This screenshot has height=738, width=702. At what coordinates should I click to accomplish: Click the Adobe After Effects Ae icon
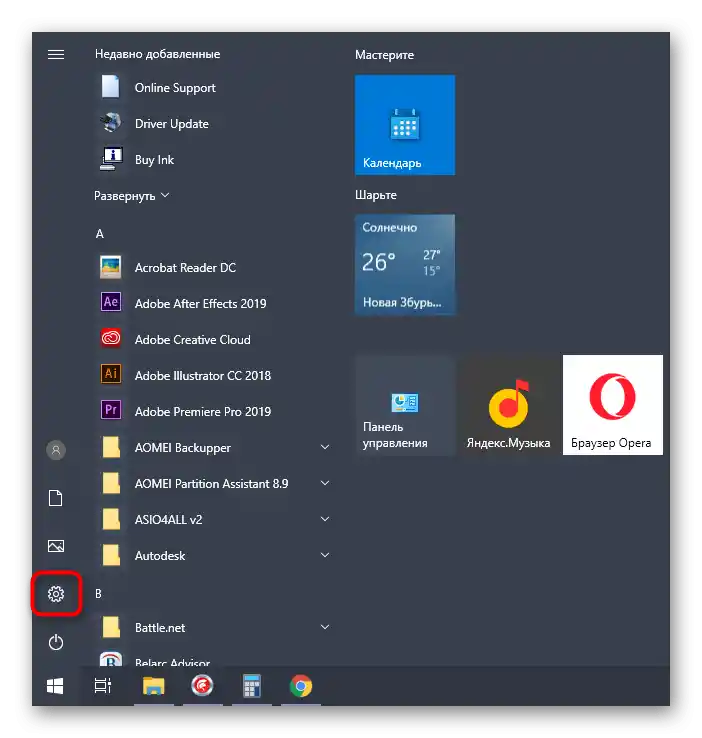point(111,302)
